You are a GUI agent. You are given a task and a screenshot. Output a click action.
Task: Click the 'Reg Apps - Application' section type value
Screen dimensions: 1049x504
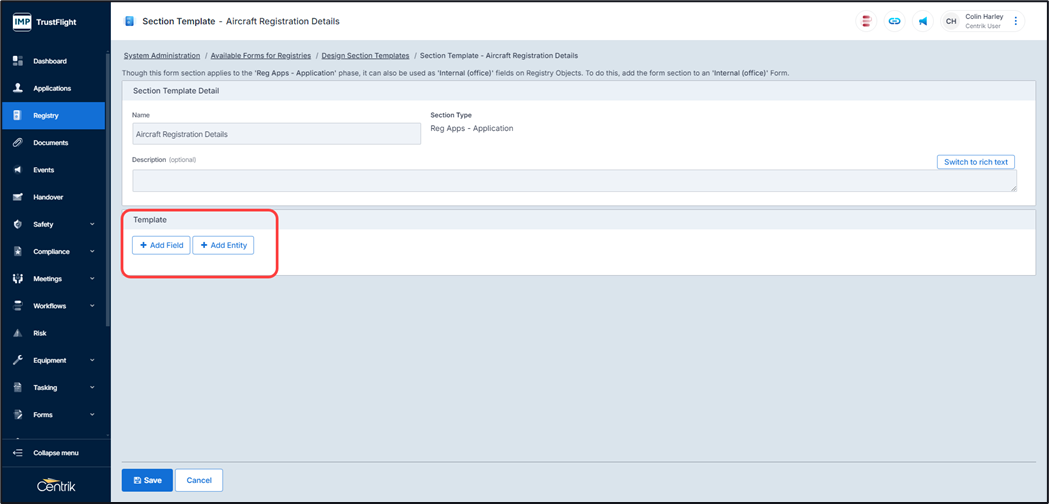coord(472,128)
